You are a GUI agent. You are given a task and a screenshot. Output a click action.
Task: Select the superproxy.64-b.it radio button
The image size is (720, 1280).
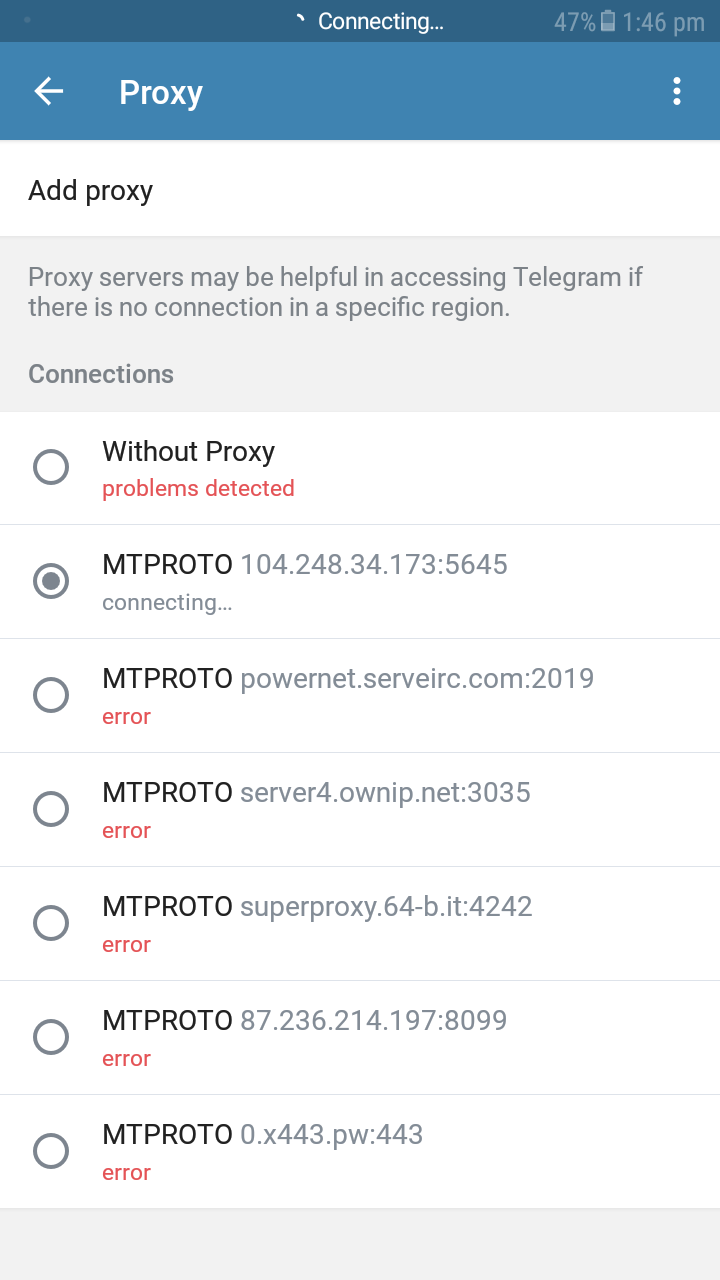pos(51,923)
